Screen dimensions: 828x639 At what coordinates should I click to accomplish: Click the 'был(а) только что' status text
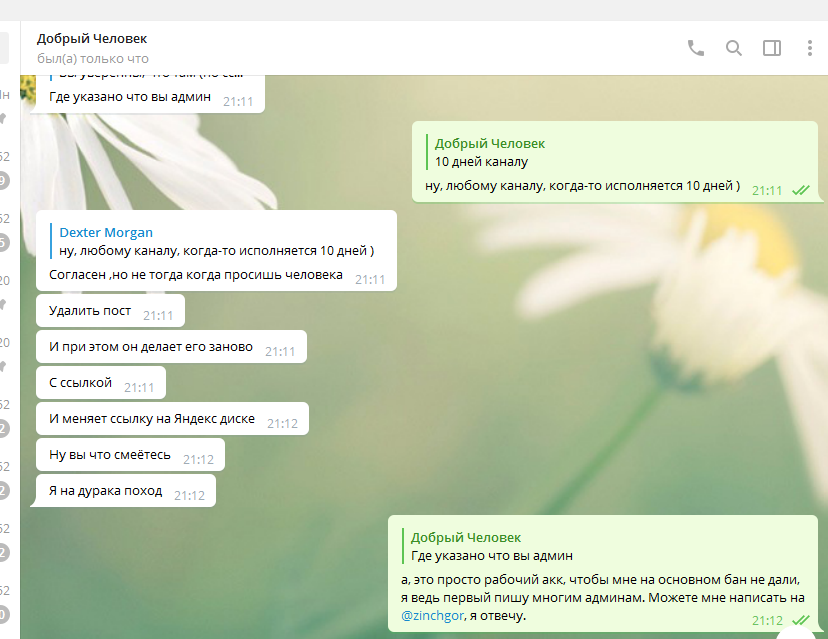[x=92, y=59]
